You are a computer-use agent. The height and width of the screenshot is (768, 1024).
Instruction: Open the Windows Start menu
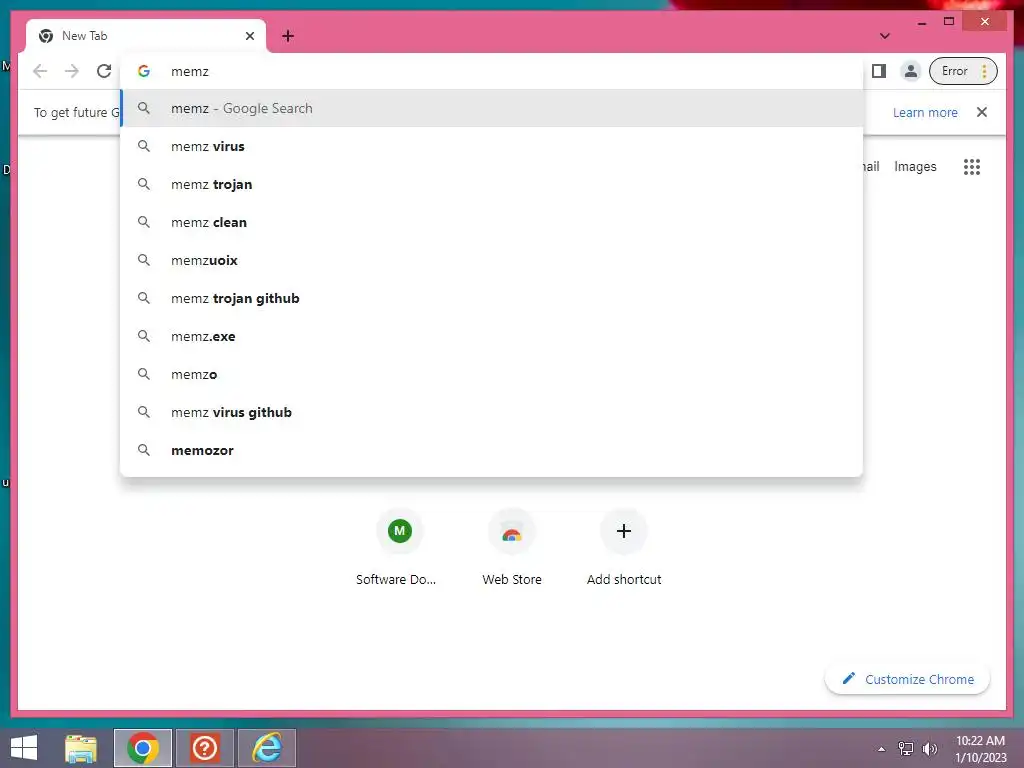[24, 748]
